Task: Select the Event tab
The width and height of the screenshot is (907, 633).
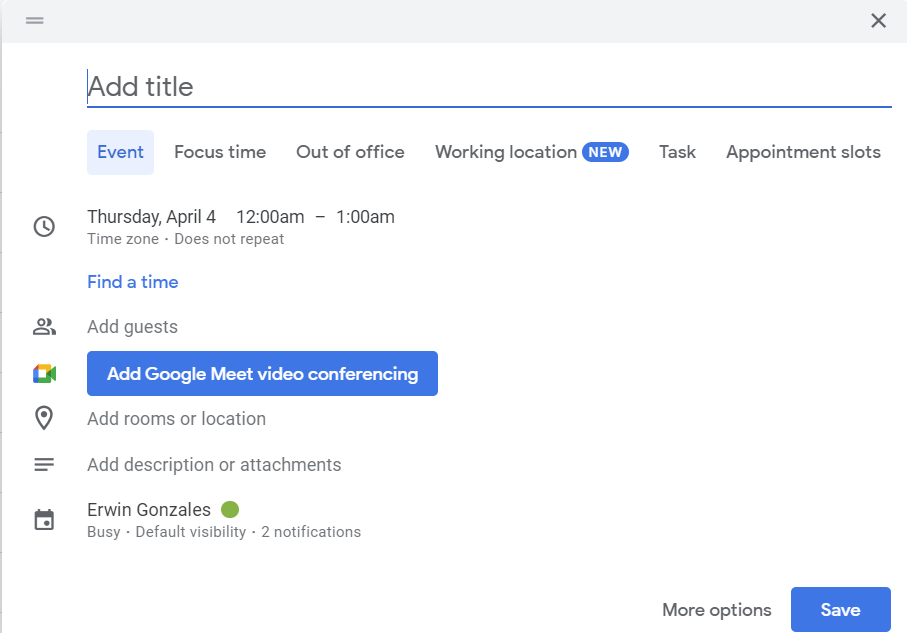Action: coord(120,152)
